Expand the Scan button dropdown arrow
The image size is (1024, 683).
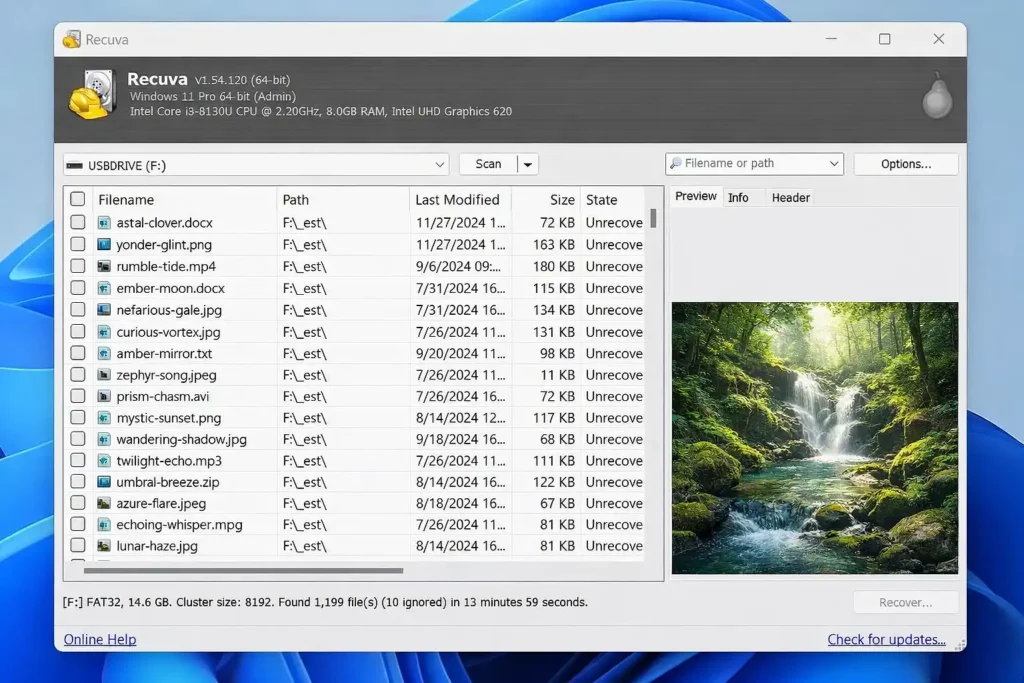(528, 164)
